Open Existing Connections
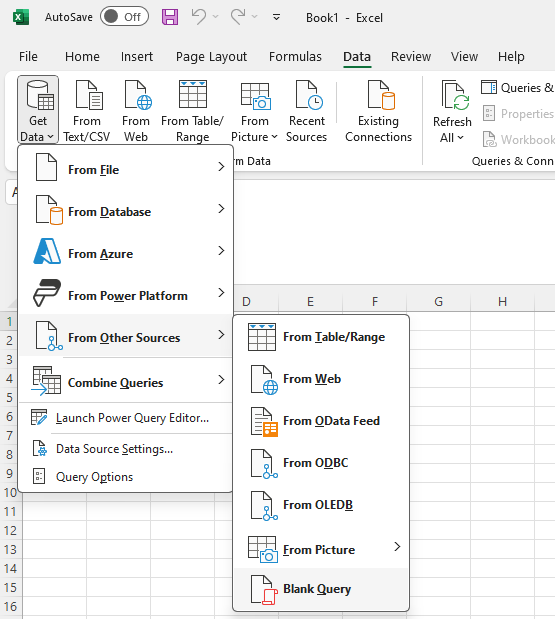The image size is (555, 619). pos(378,109)
